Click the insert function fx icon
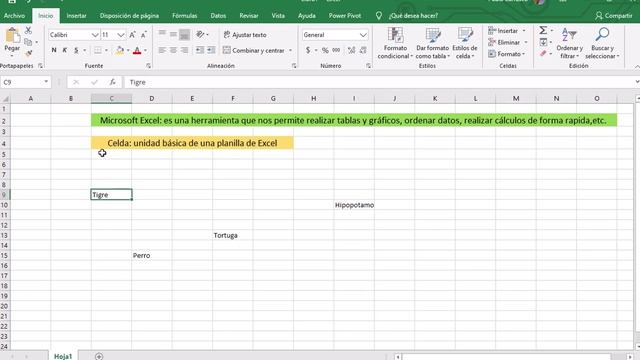This screenshot has height=360, width=640. [113, 82]
